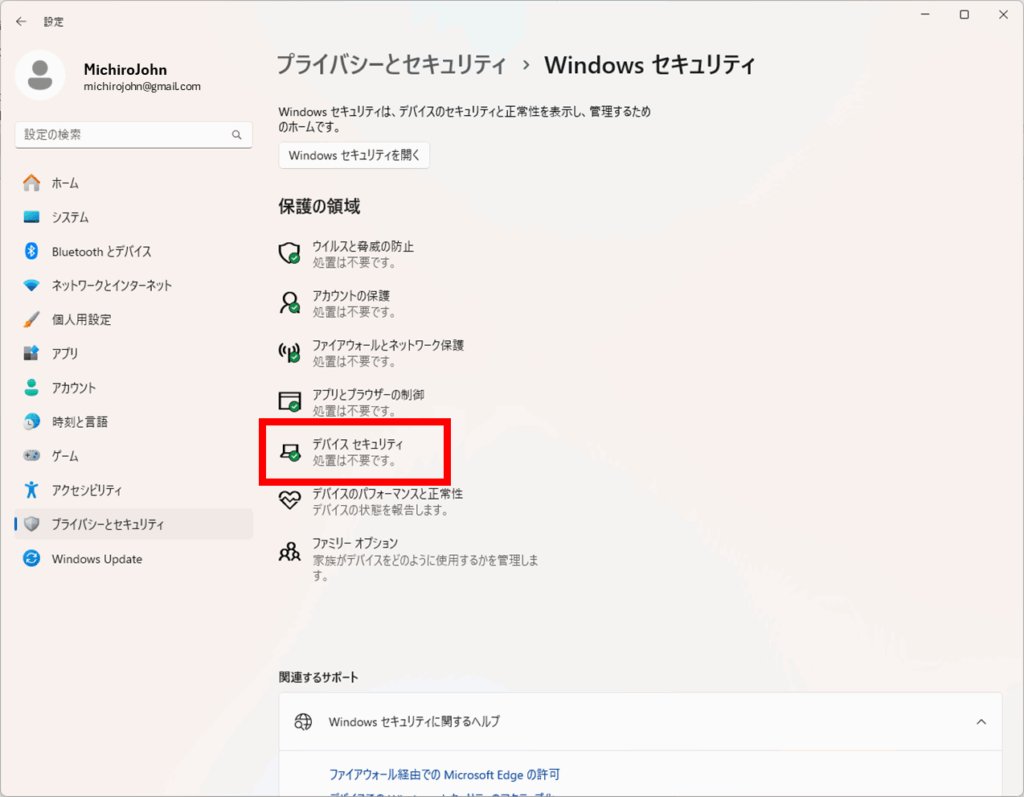The height and width of the screenshot is (797, 1024).
Task: Click 時刻と言語 label in sidebar
Action: (80, 421)
